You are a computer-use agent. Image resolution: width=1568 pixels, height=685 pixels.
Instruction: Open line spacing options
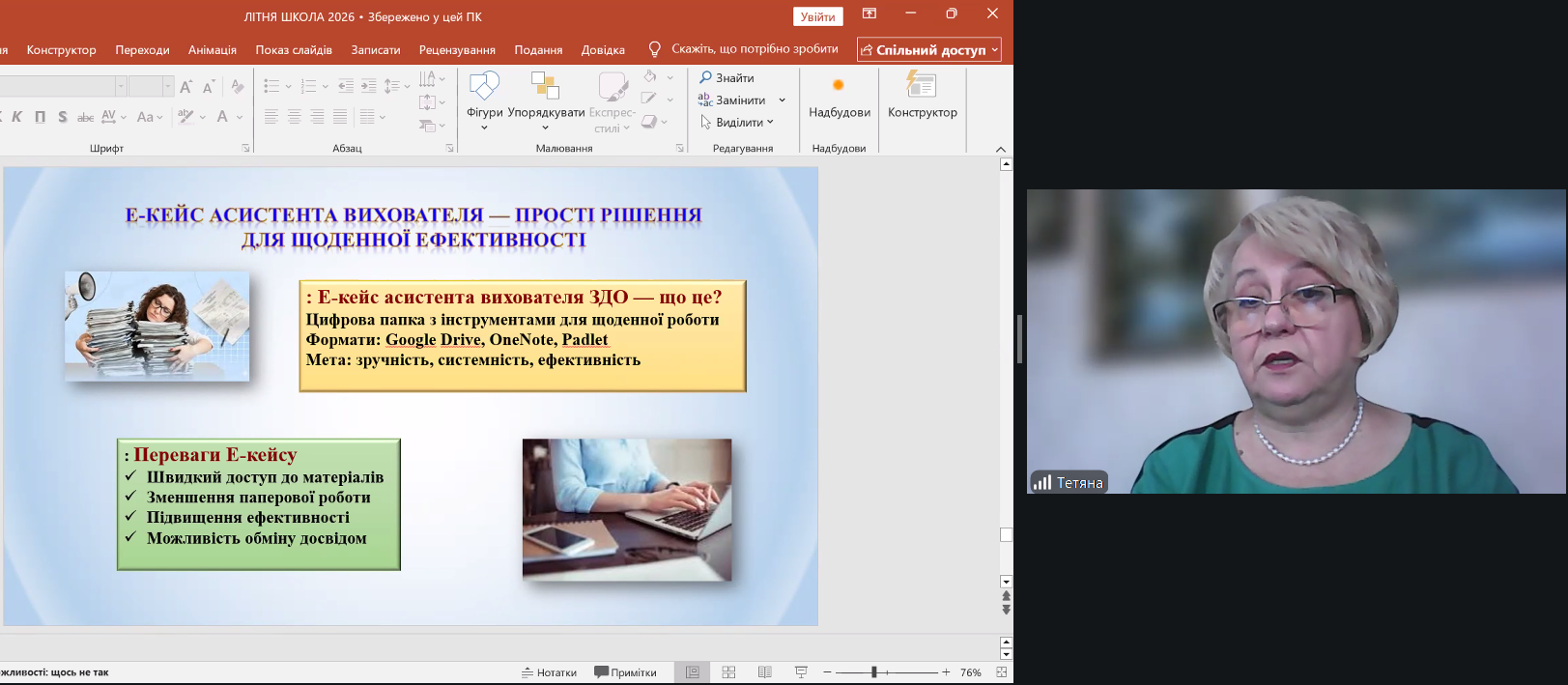(x=395, y=87)
